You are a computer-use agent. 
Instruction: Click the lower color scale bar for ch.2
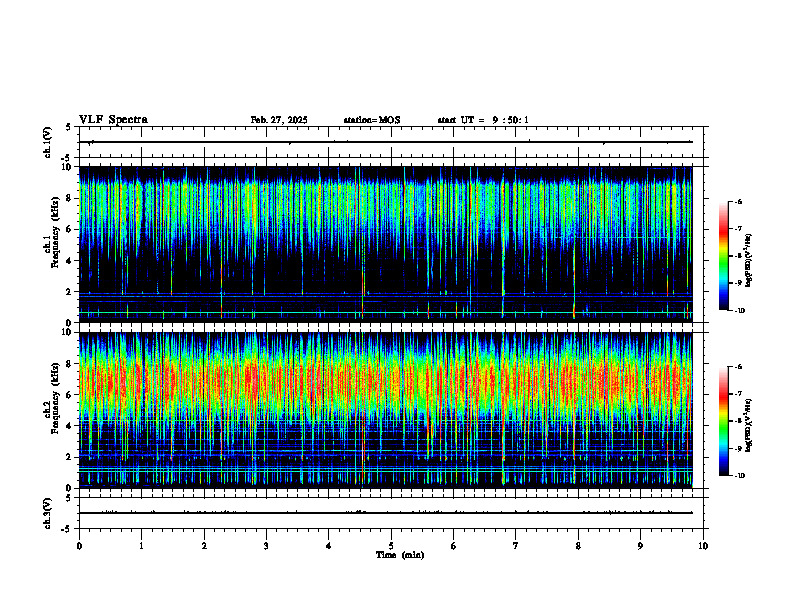pyautogui.click(x=724, y=421)
